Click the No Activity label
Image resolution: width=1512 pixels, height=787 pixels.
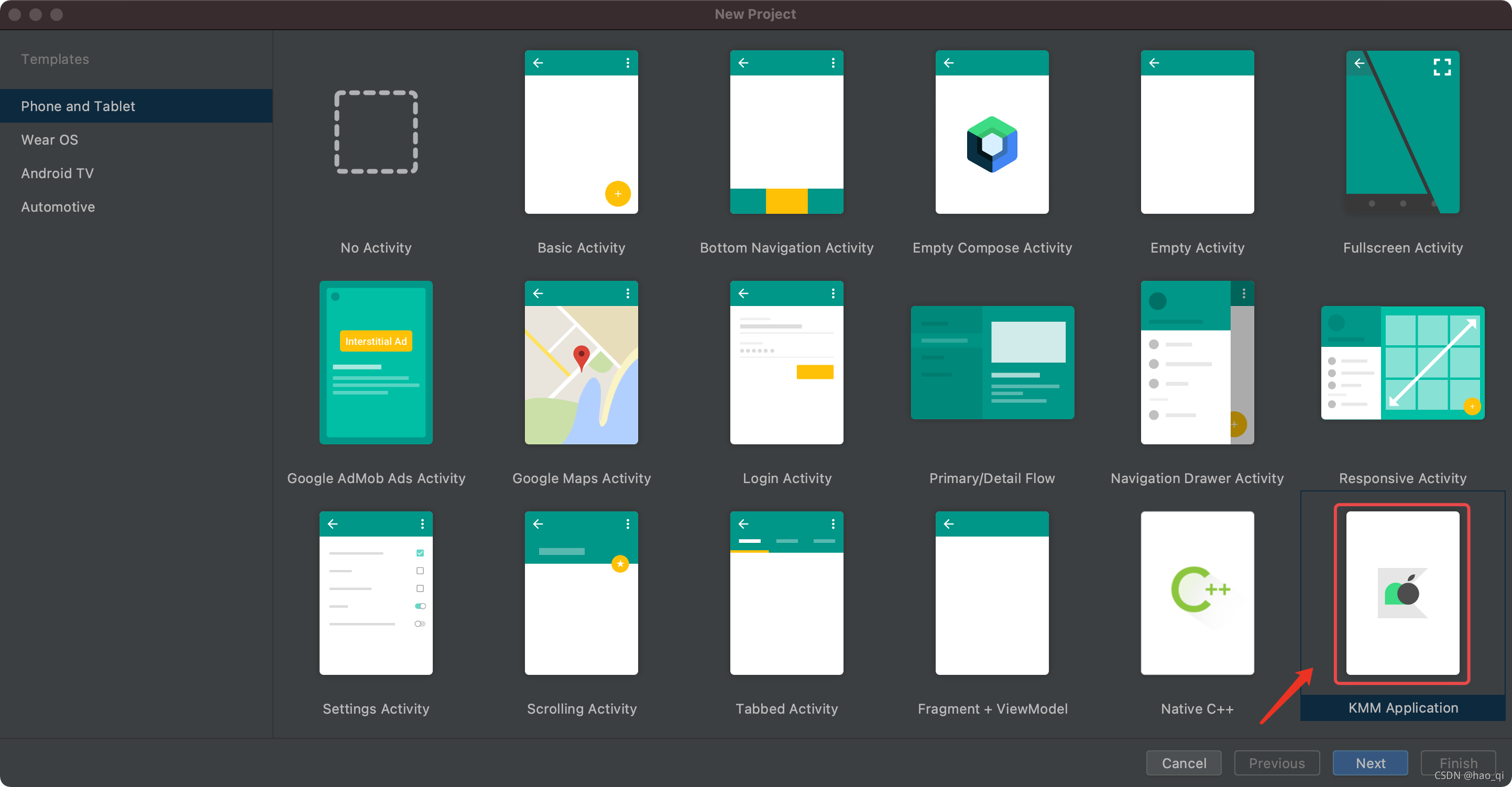click(376, 248)
